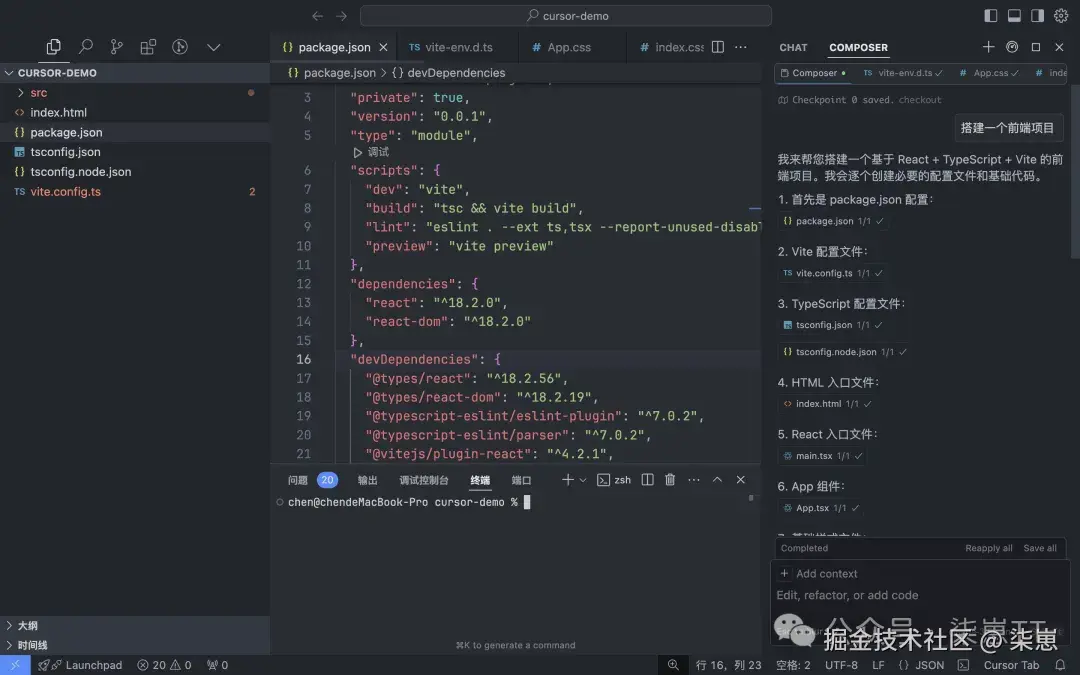Screen dimensions: 1080x675
Task: Maximize the panel with up chevron
Action: click(x=717, y=479)
